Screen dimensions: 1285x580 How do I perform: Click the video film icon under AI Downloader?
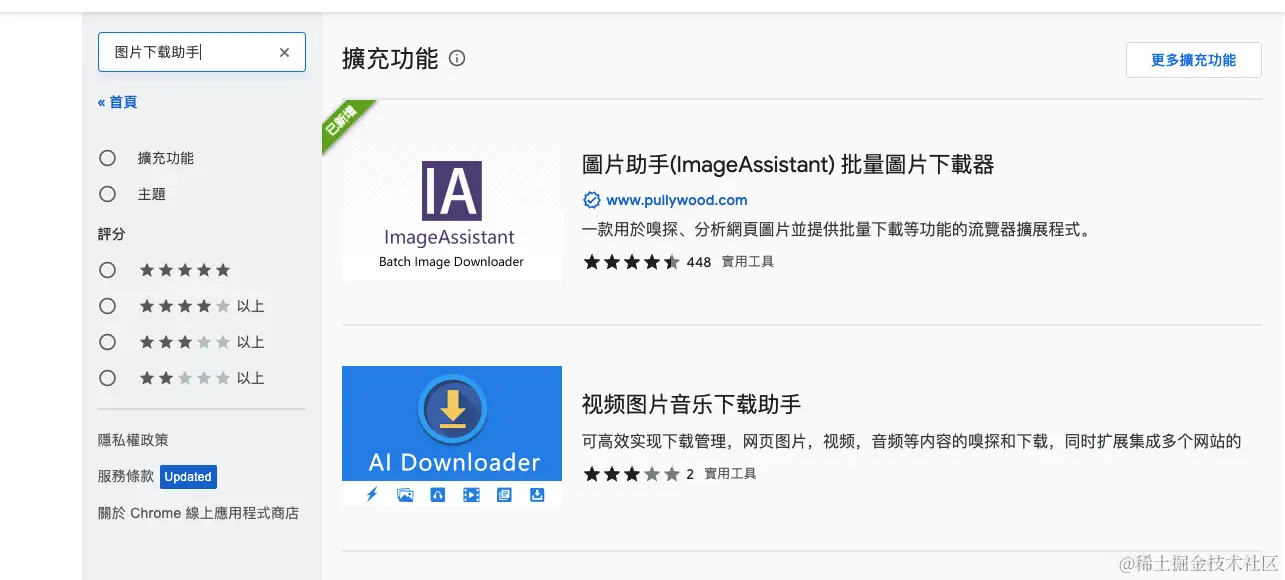[471, 494]
